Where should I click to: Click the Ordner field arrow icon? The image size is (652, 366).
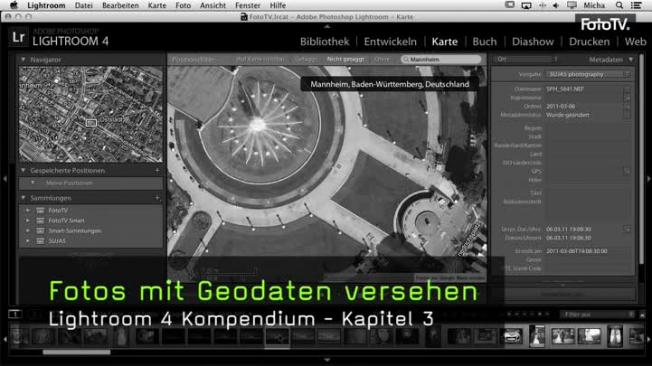click(x=627, y=106)
